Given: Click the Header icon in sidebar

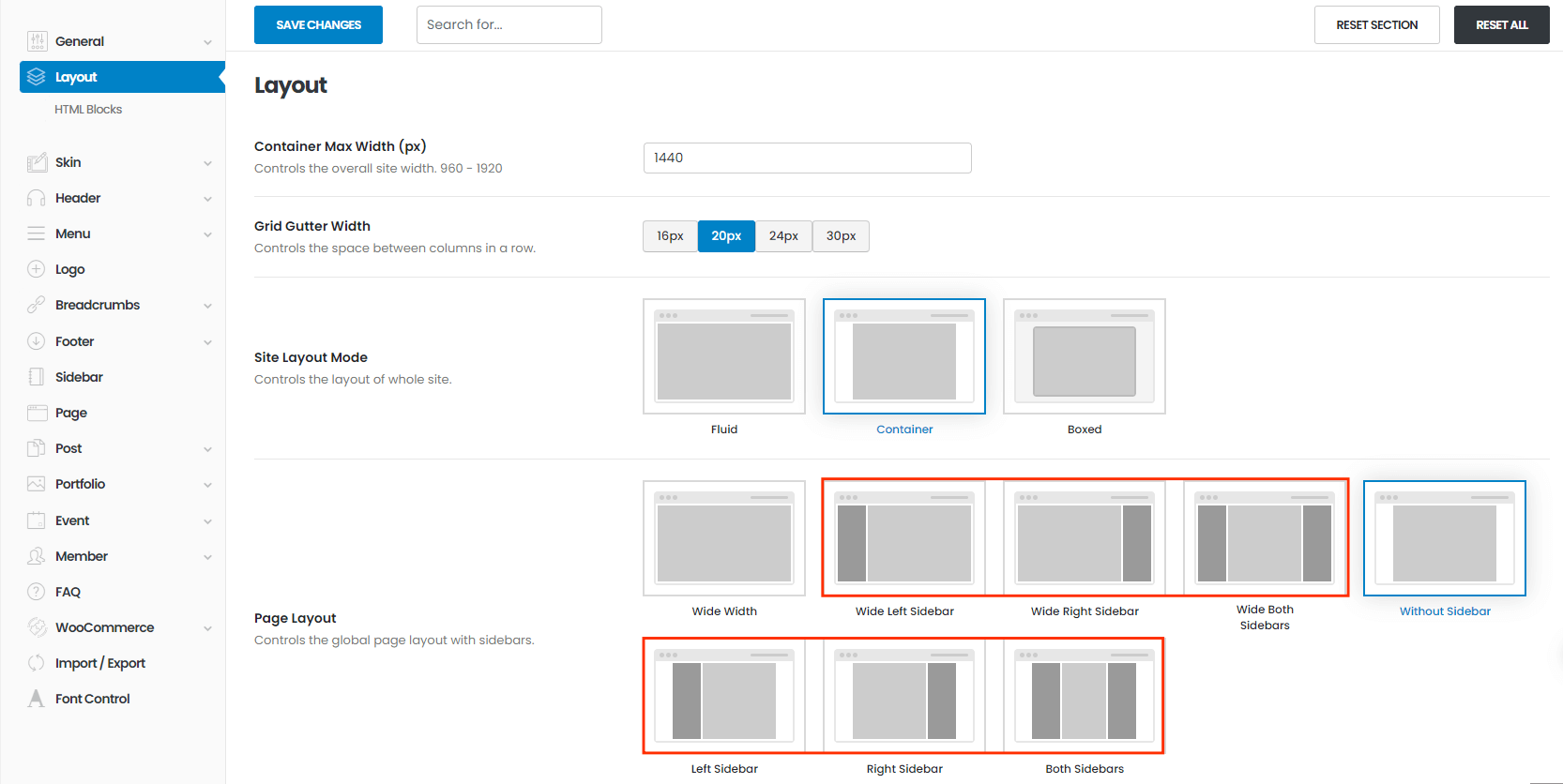Looking at the screenshot, I should point(37,198).
